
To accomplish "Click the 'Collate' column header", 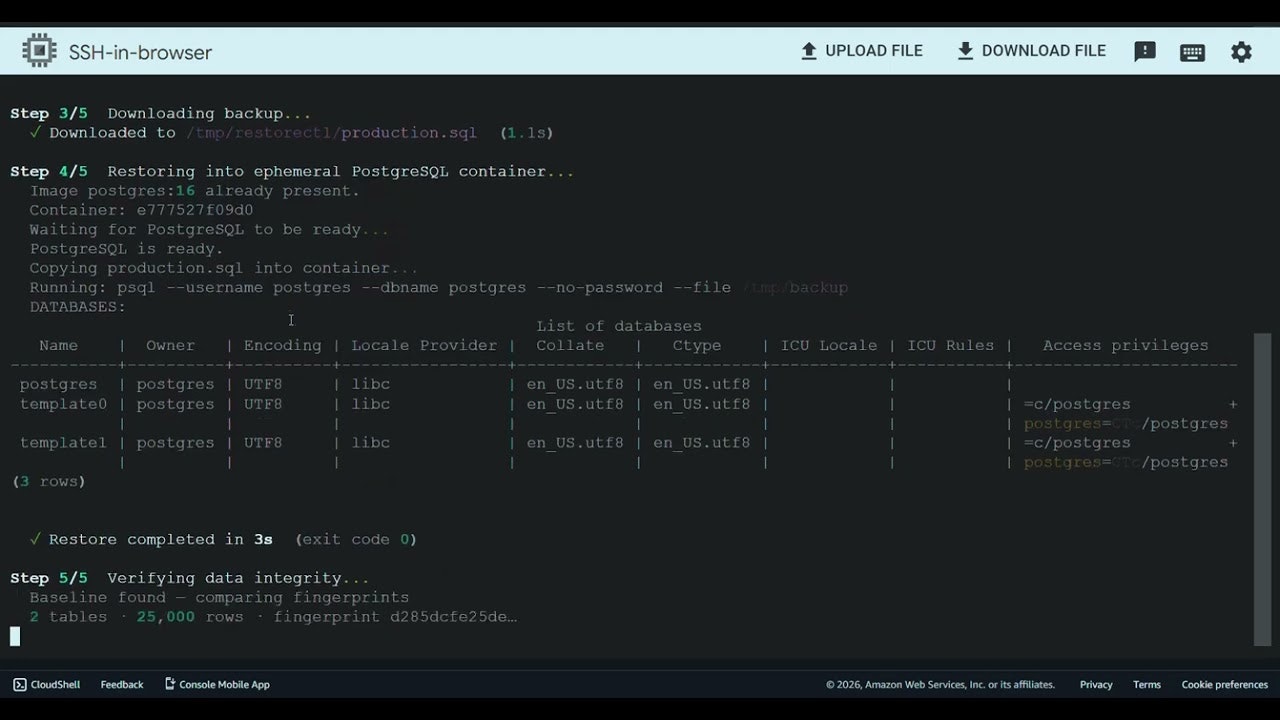I will coord(570,346).
